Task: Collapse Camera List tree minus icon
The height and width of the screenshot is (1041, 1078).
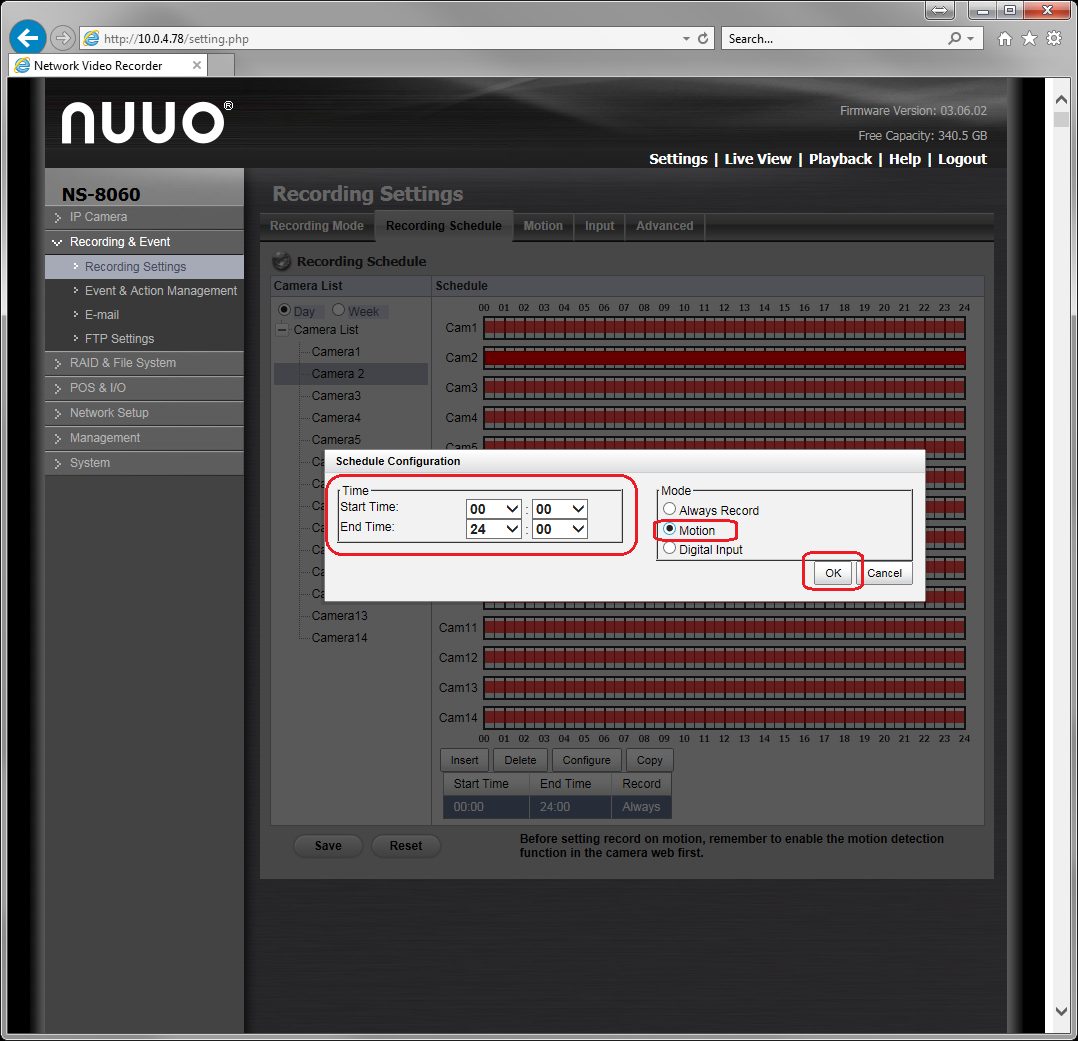Action: pyautogui.click(x=284, y=330)
